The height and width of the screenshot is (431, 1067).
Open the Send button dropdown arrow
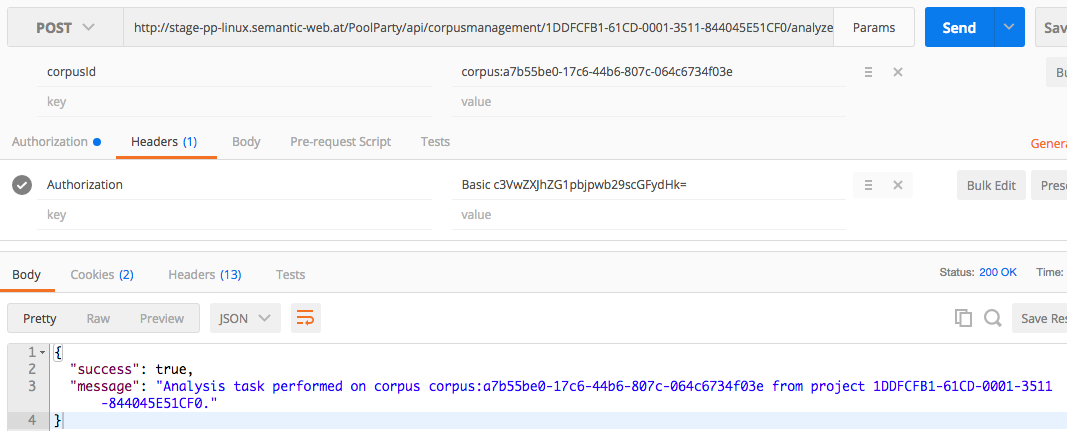(1008, 28)
